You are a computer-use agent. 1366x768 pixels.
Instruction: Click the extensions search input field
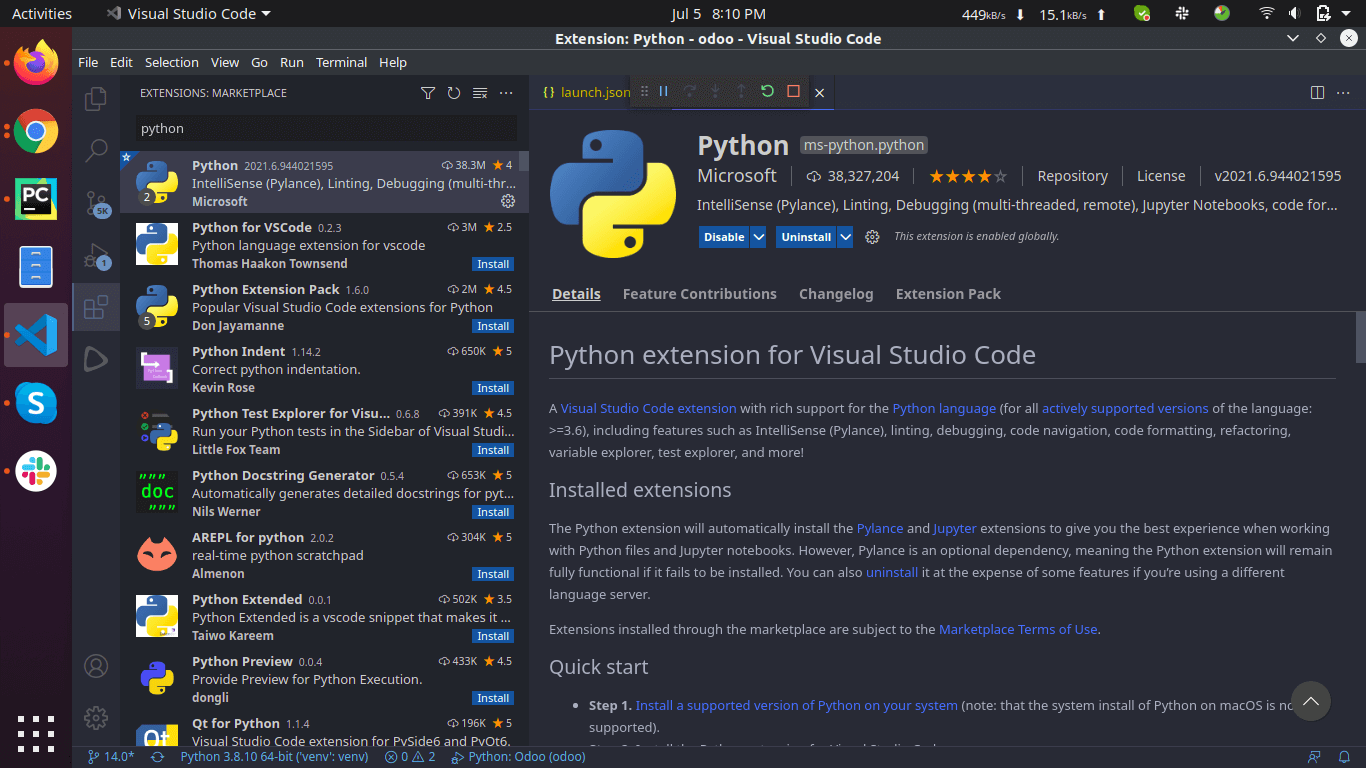coord(327,128)
